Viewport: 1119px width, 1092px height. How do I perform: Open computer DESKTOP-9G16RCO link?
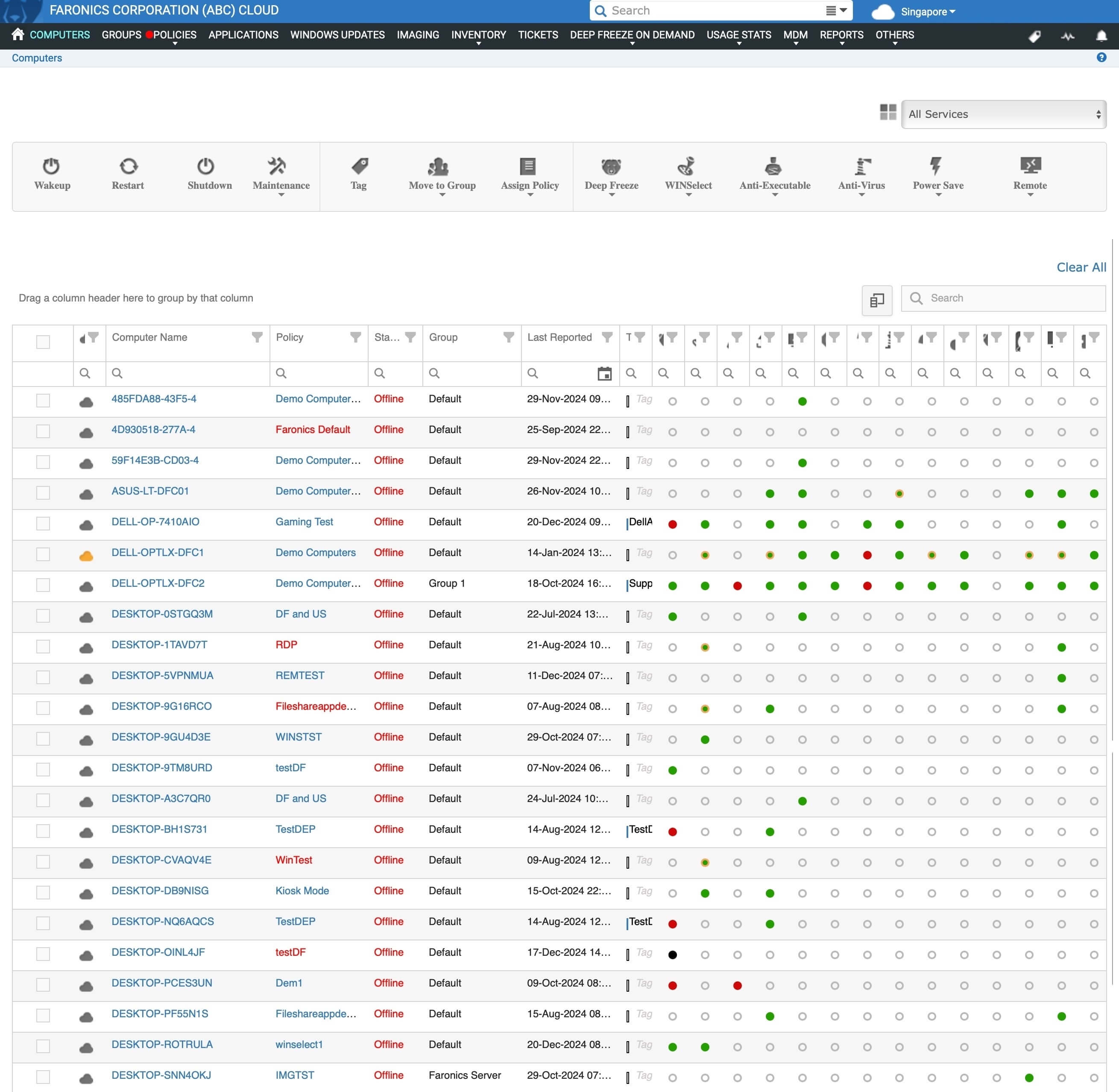[x=162, y=706]
